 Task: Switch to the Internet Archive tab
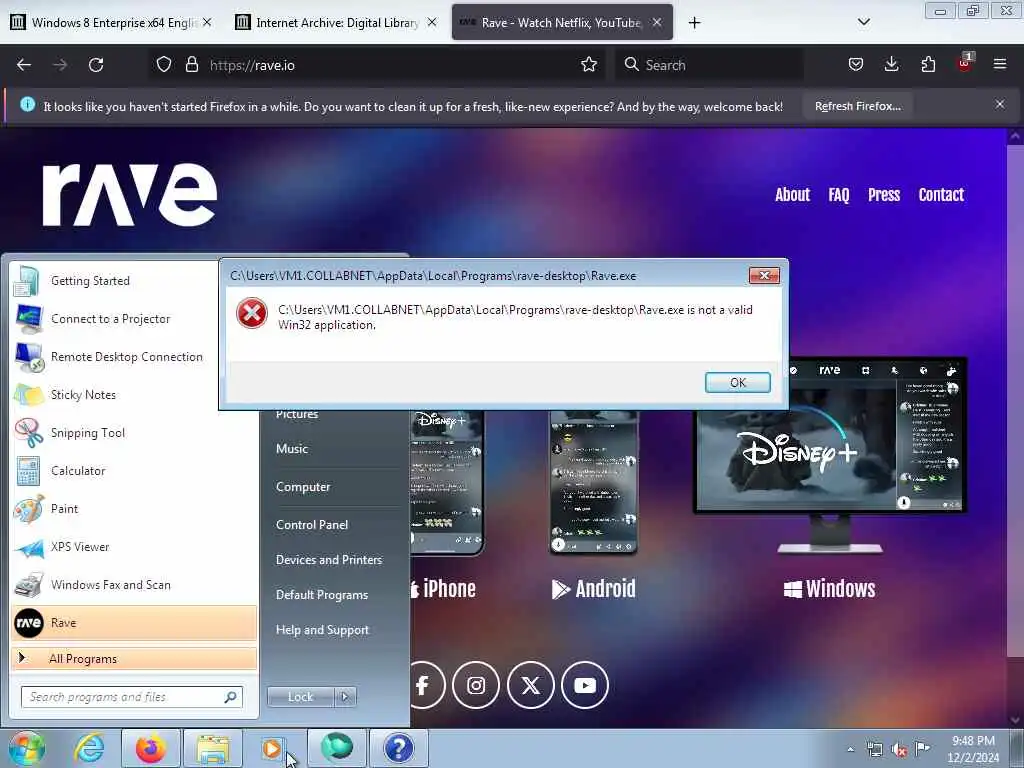pyautogui.click(x=336, y=22)
